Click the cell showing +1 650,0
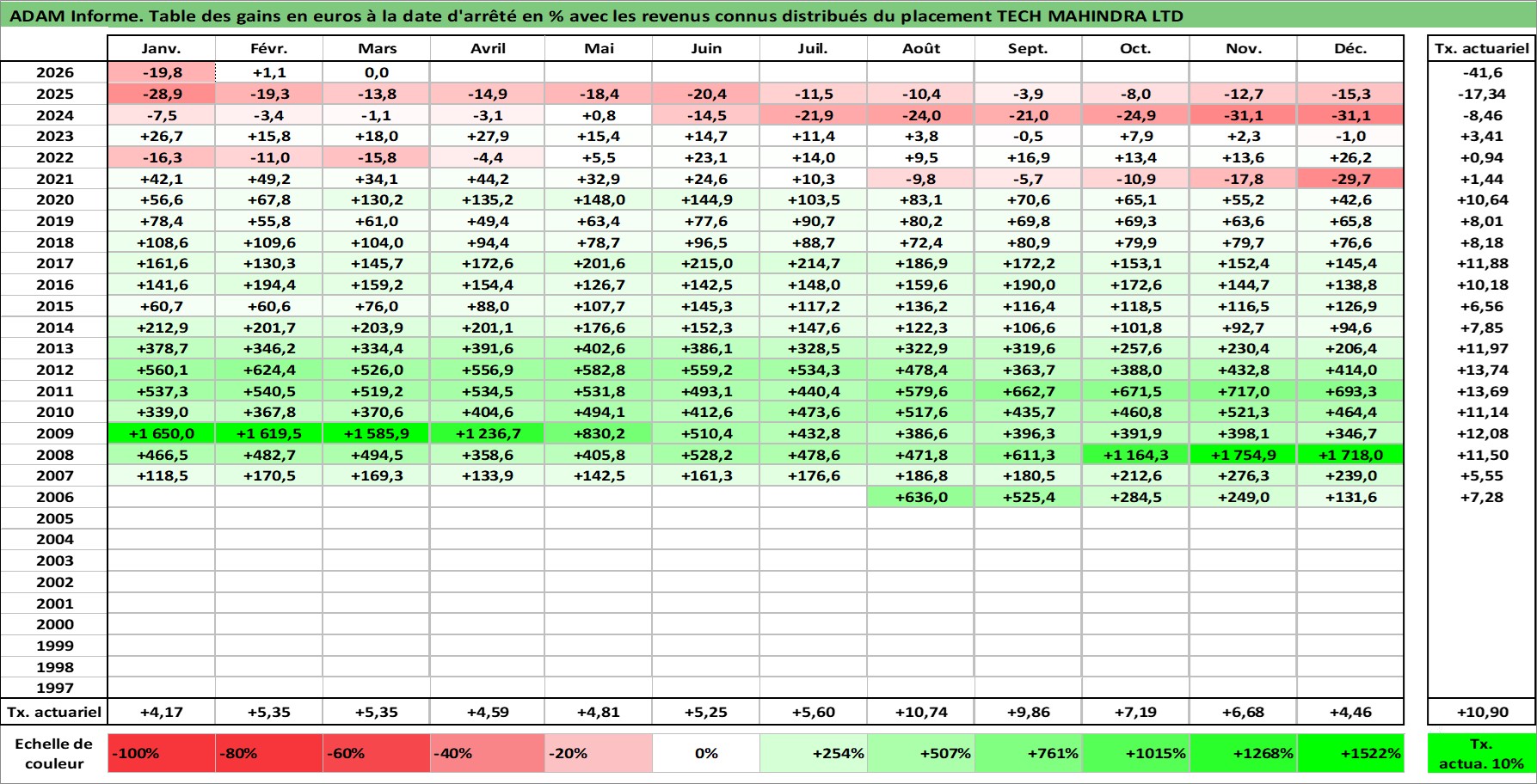 162,433
